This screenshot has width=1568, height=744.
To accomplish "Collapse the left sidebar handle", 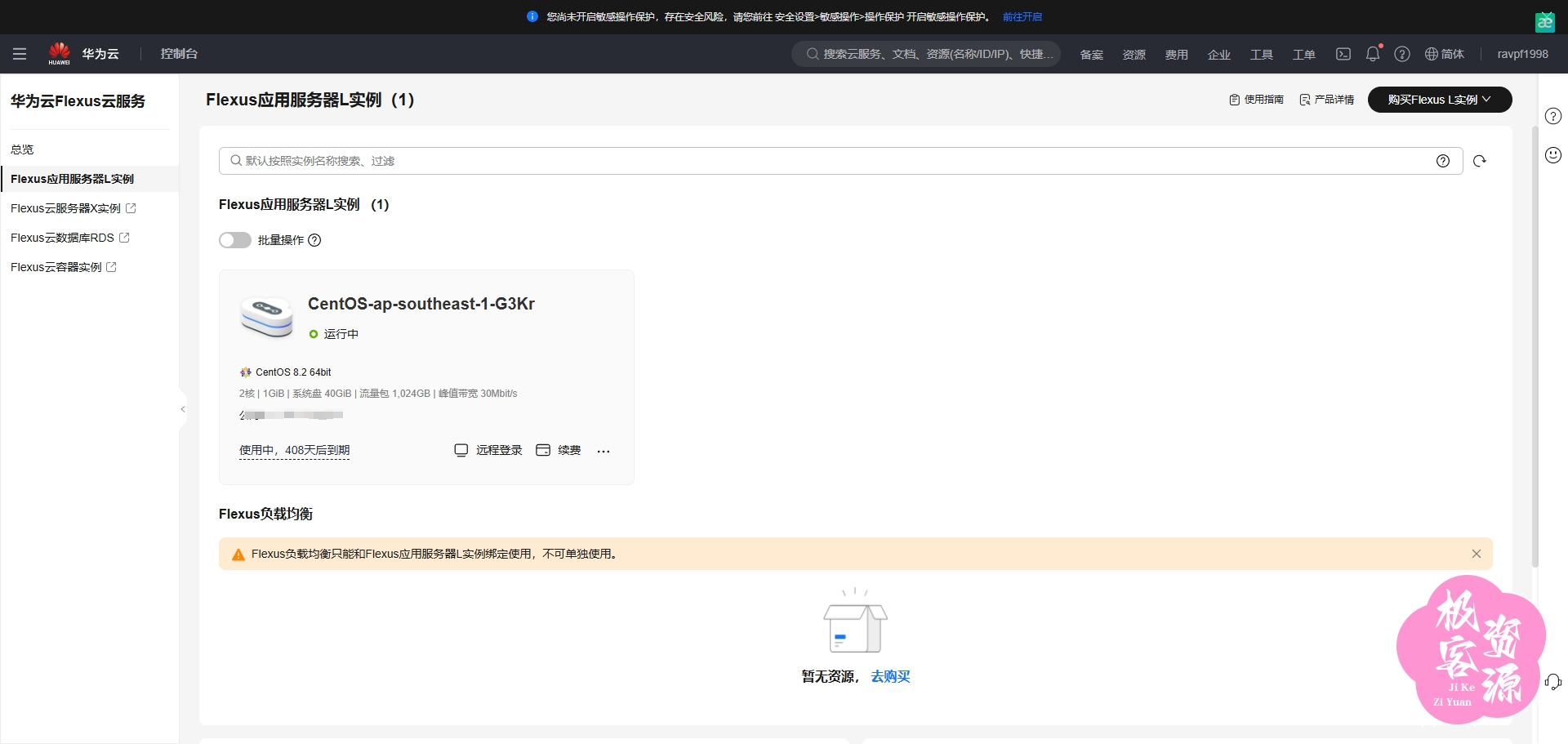I will (183, 408).
